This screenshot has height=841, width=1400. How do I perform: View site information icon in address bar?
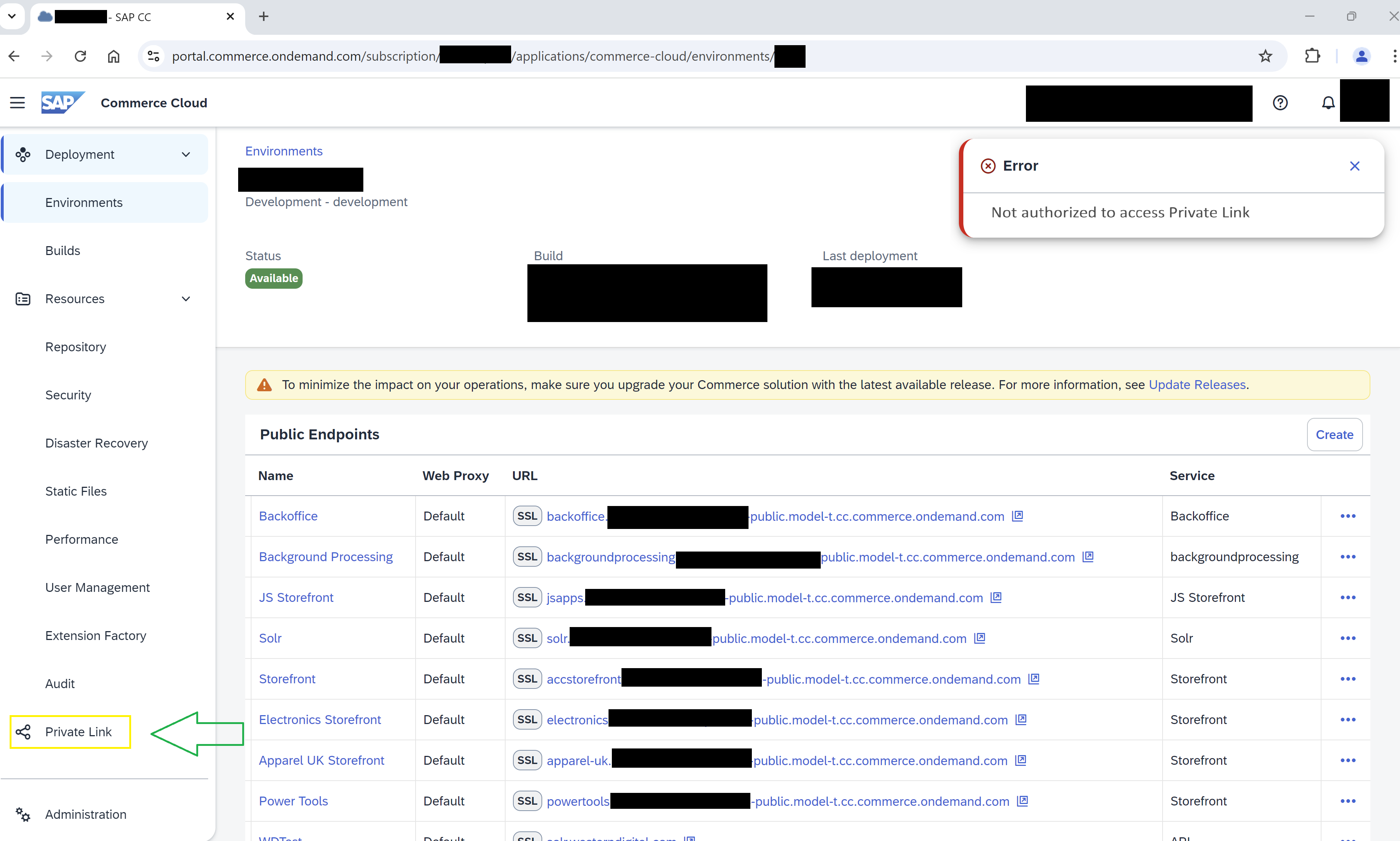point(153,56)
